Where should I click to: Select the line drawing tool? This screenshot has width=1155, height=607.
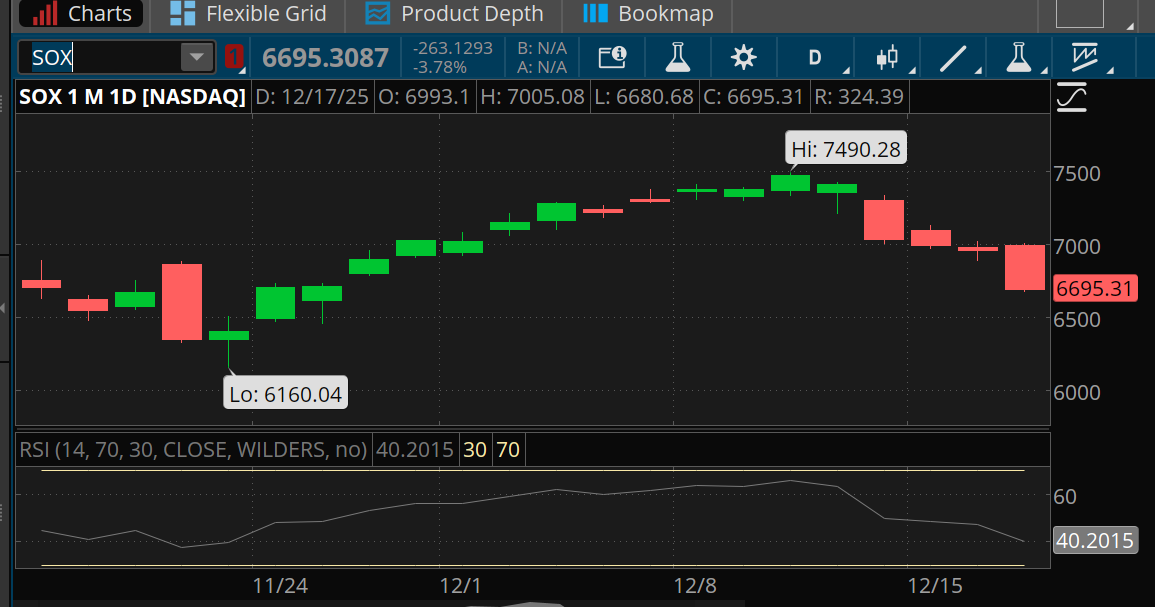click(953, 57)
